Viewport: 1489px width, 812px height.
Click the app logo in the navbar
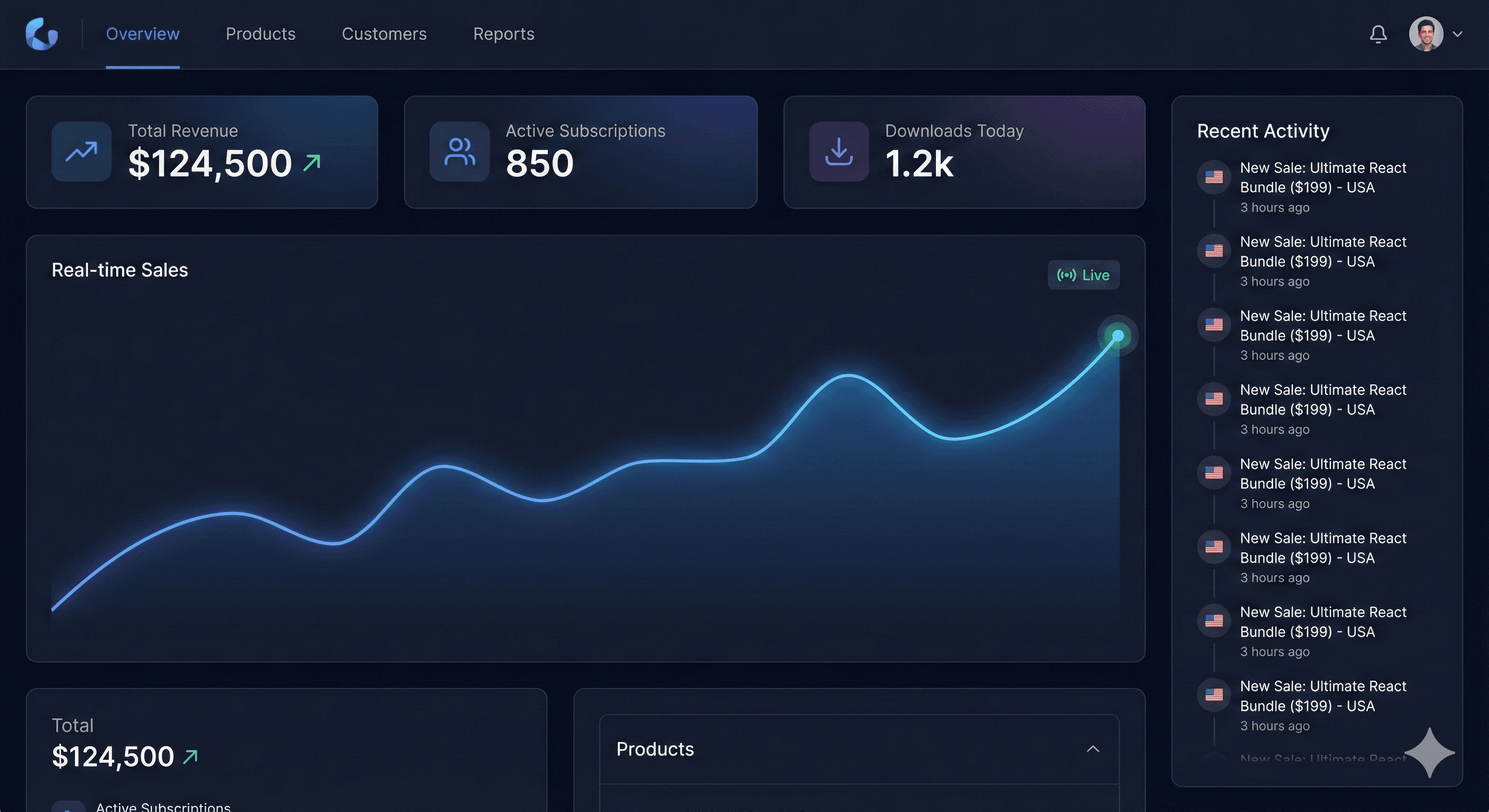pyautogui.click(x=42, y=34)
